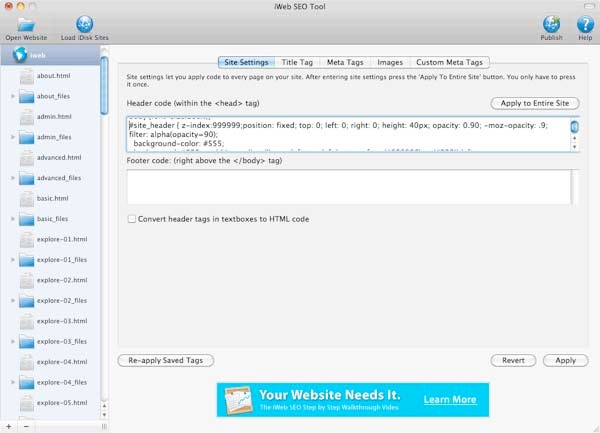Select the iweb site root icon
The height and width of the screenshot is (433, 600).
[x=20, y=55]
